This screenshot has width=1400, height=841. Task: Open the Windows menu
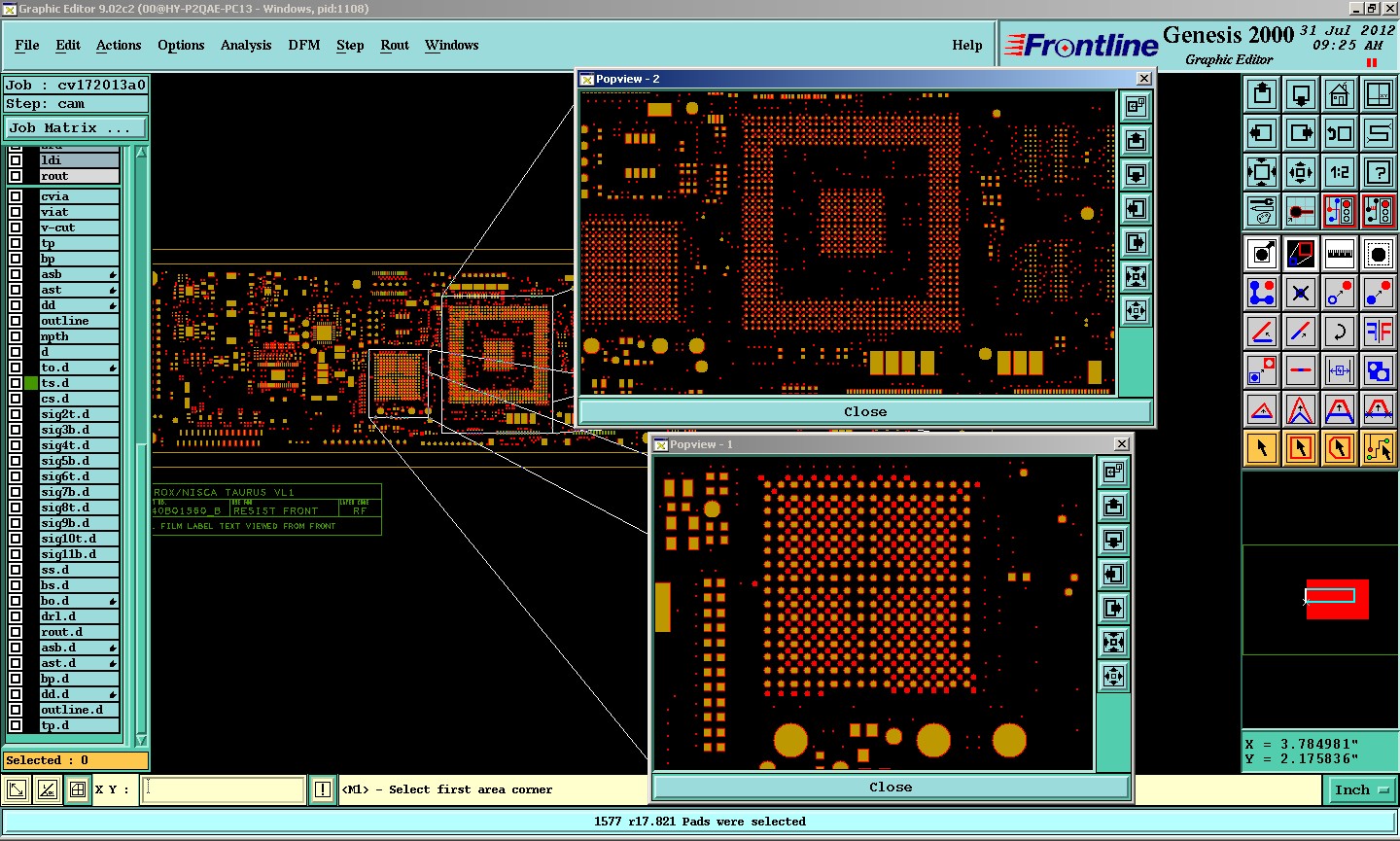tap(452, 45)
